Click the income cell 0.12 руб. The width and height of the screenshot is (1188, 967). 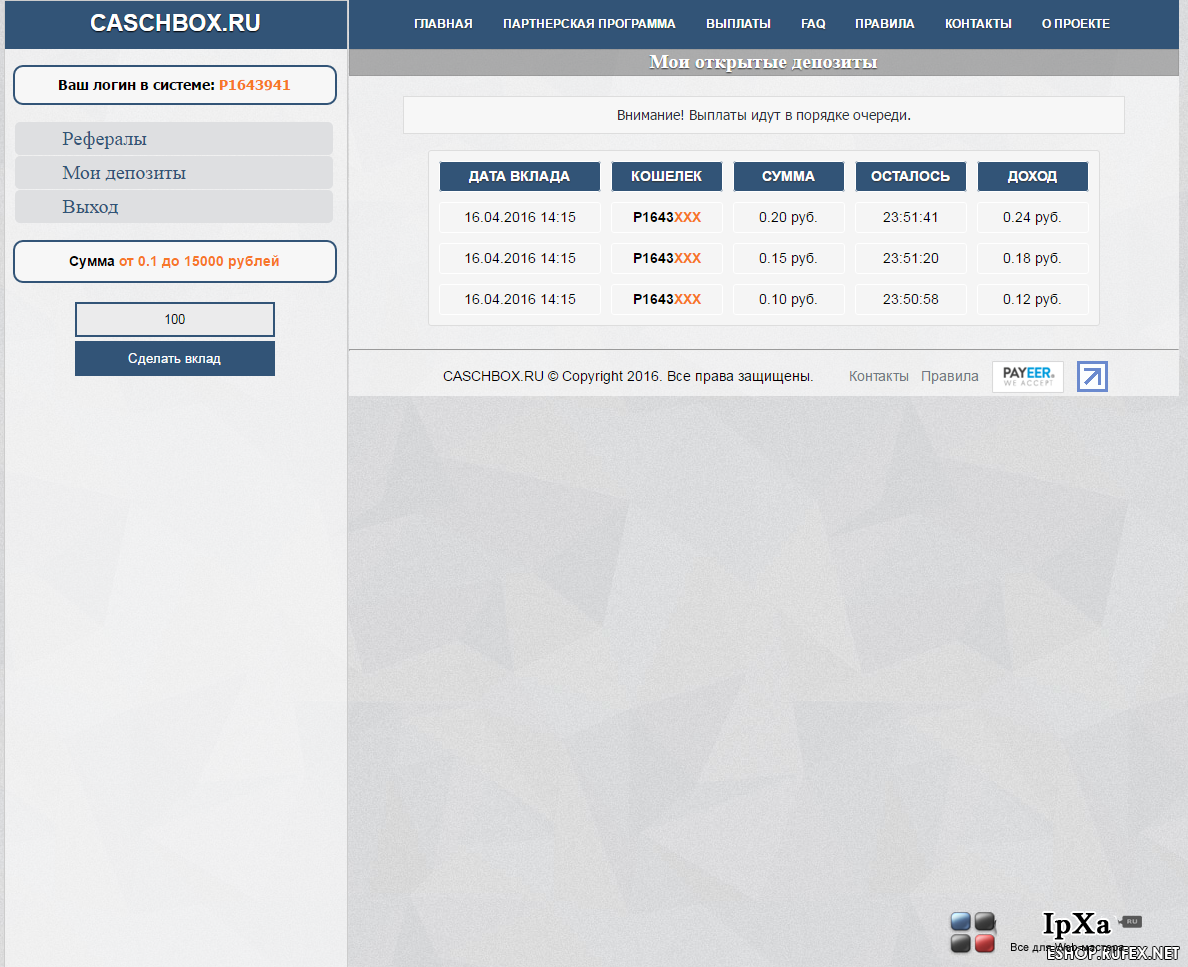click(x=1033, y=299)
